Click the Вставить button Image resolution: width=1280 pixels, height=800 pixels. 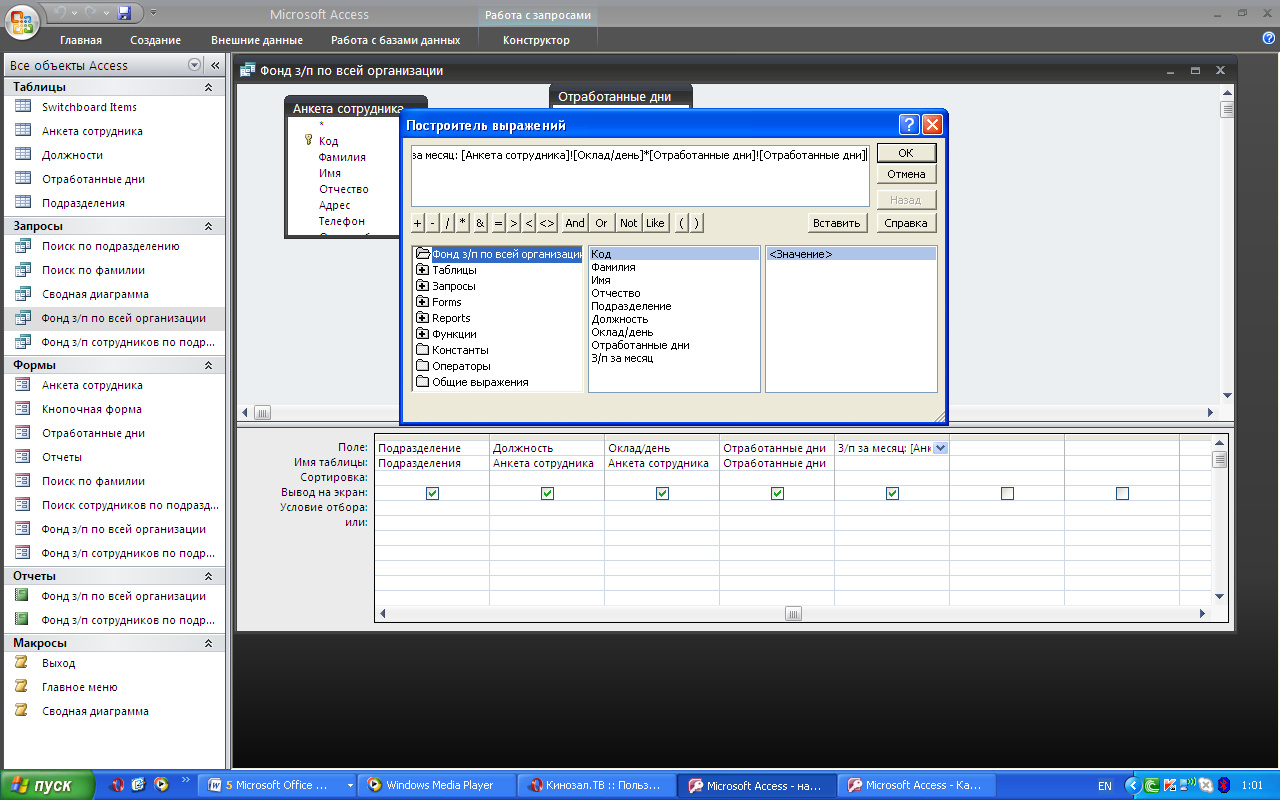tap(837, 223)
